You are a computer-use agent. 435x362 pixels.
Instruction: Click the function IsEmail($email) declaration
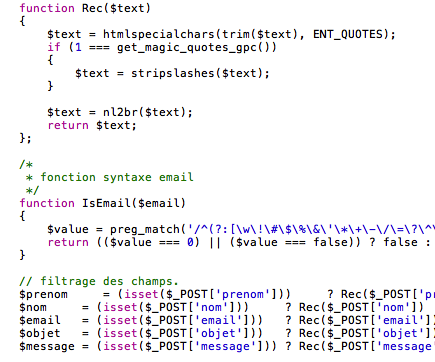102,203
